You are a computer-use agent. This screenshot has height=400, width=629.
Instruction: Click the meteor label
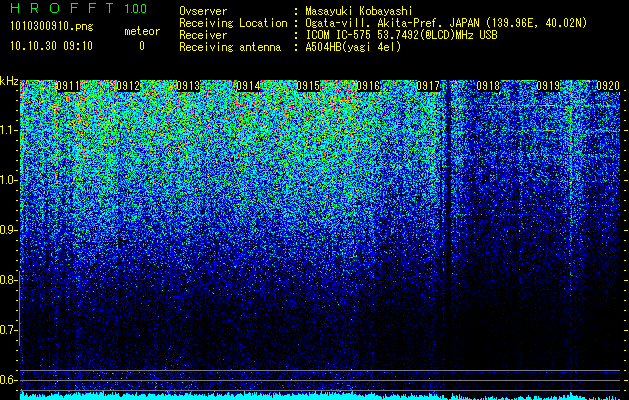coord(142,31)
